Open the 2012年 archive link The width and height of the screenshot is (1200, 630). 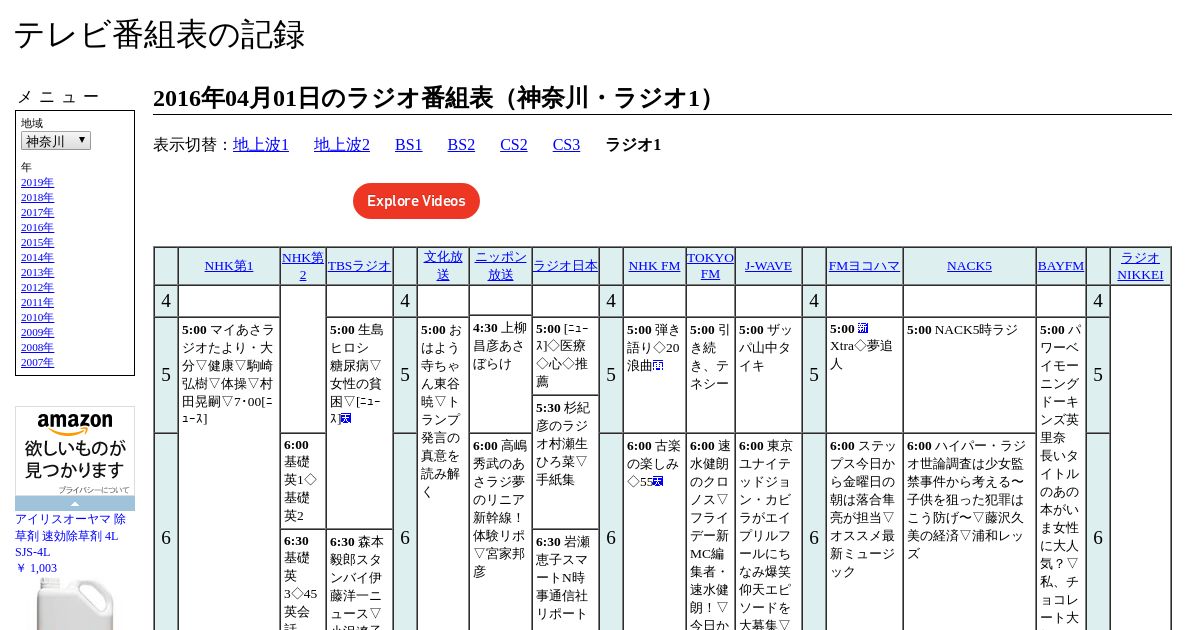pos(37,288)
